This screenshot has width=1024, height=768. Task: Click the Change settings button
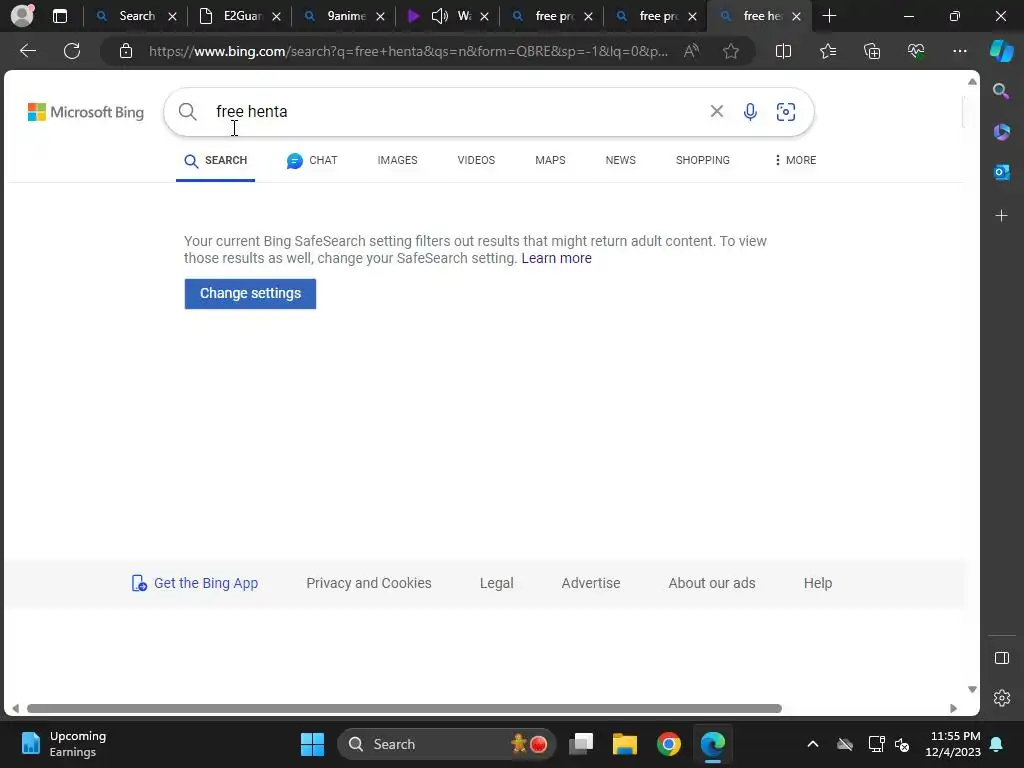click(250, 294)
